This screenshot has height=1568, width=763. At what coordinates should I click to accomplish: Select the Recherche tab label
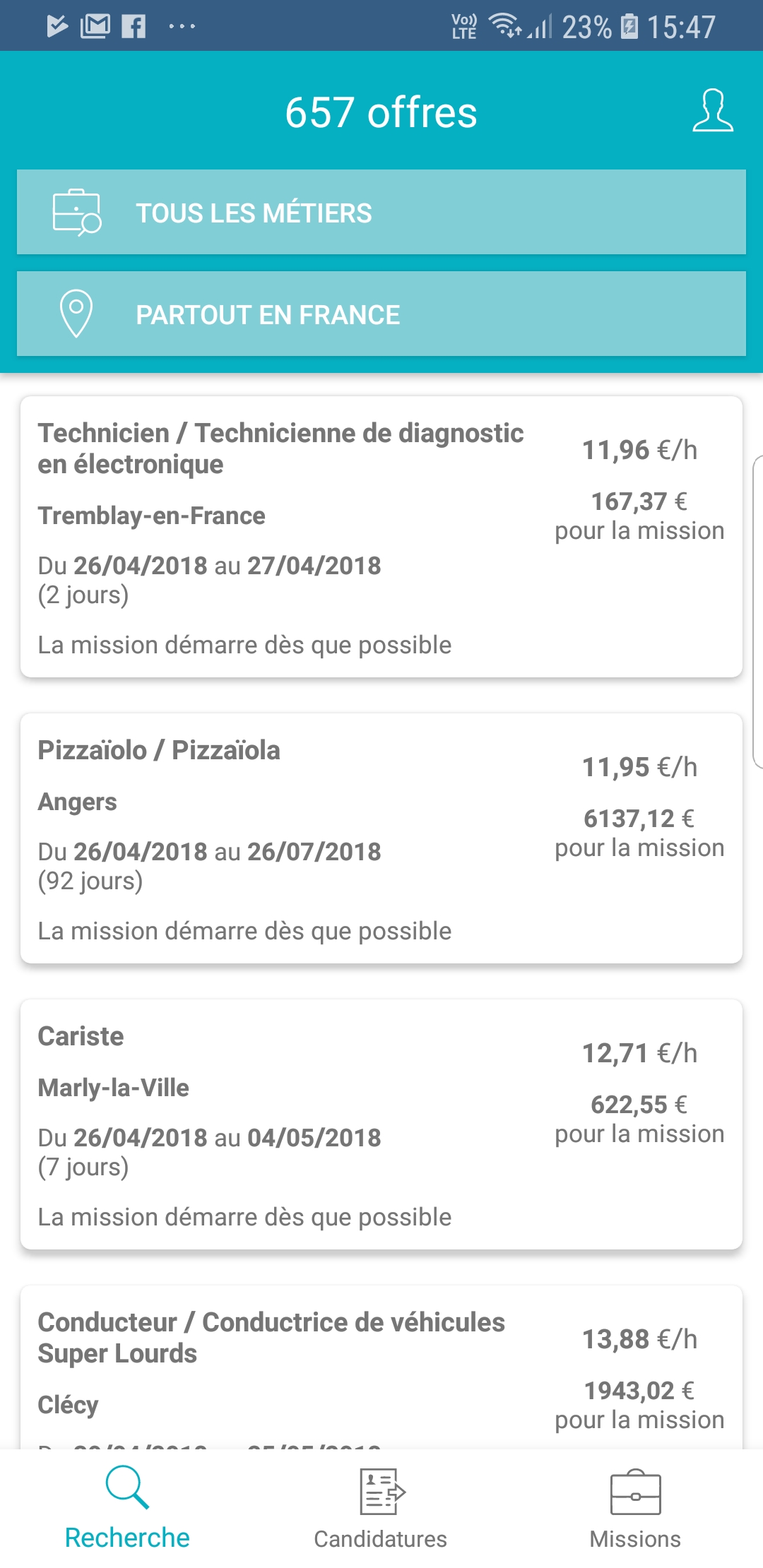tap(127, 1538)
